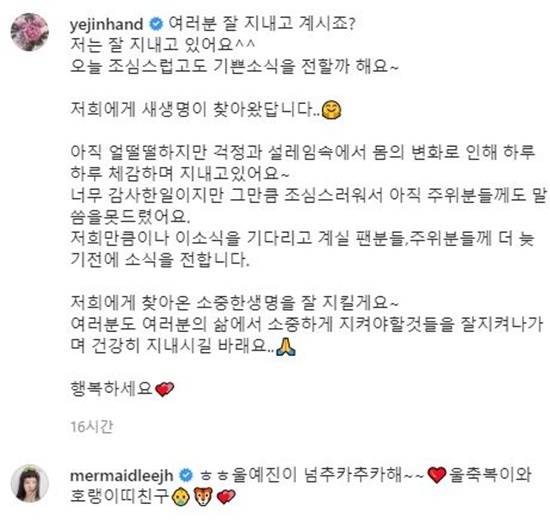The image size is (550, 523).
Task: Click the baby face emoji
Action: pyautogui.click(x=181, y=497)
